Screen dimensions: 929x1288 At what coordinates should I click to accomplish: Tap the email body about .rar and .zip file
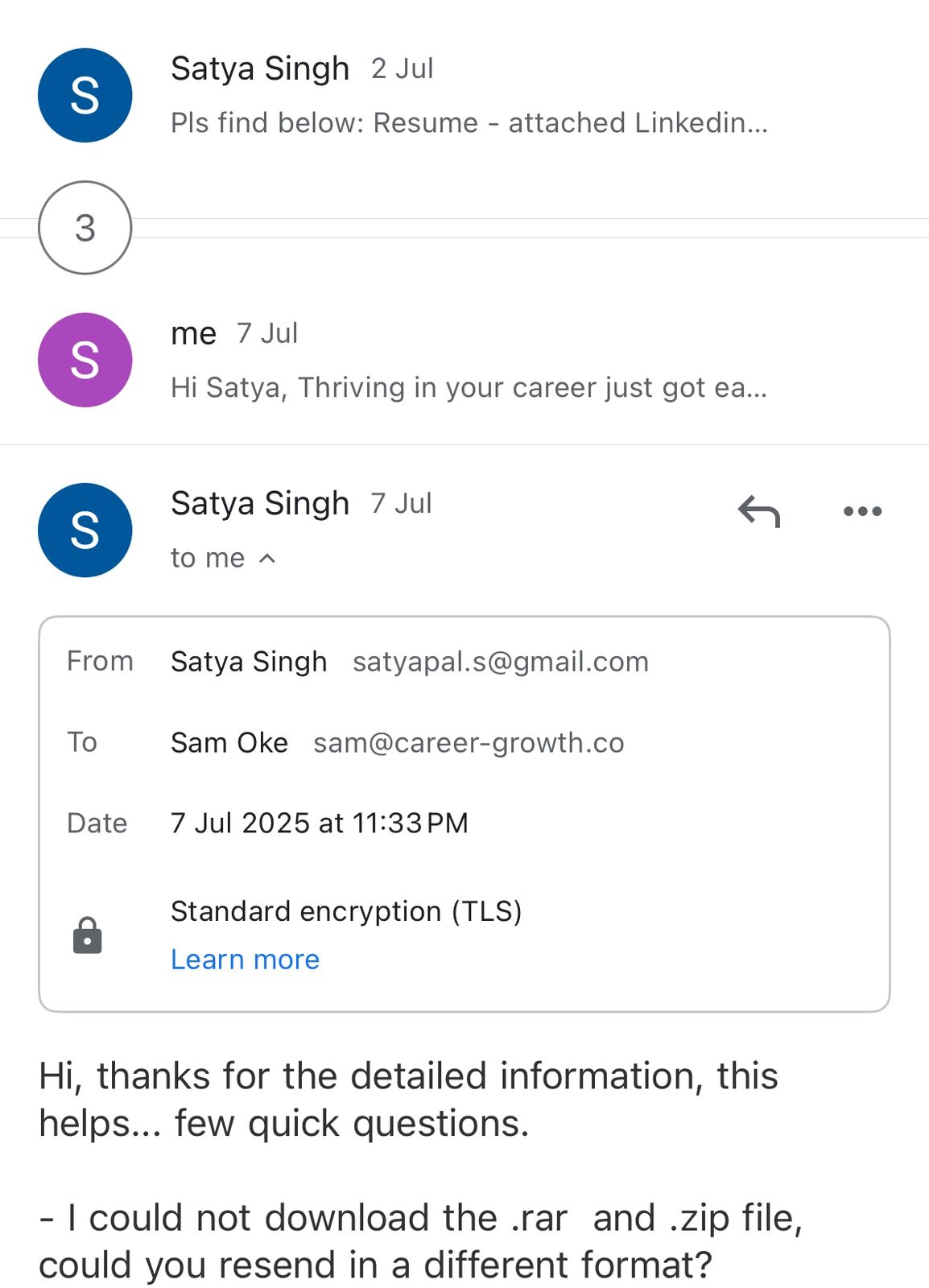pos(419,1241)
